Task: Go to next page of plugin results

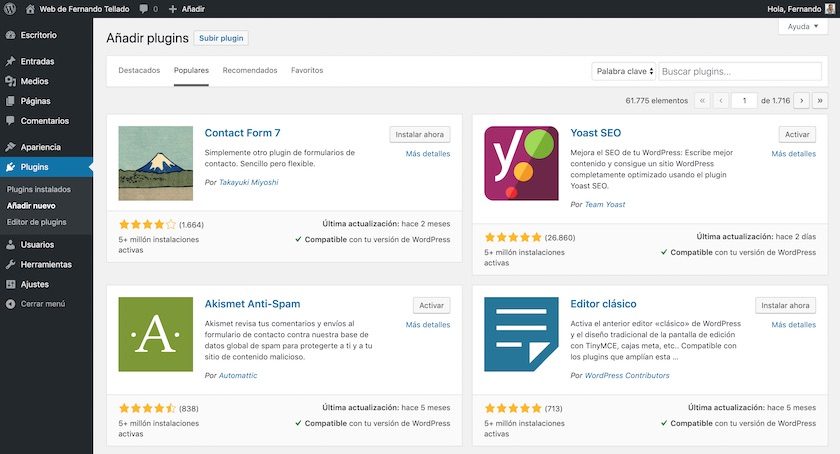Action: (802, 100)
